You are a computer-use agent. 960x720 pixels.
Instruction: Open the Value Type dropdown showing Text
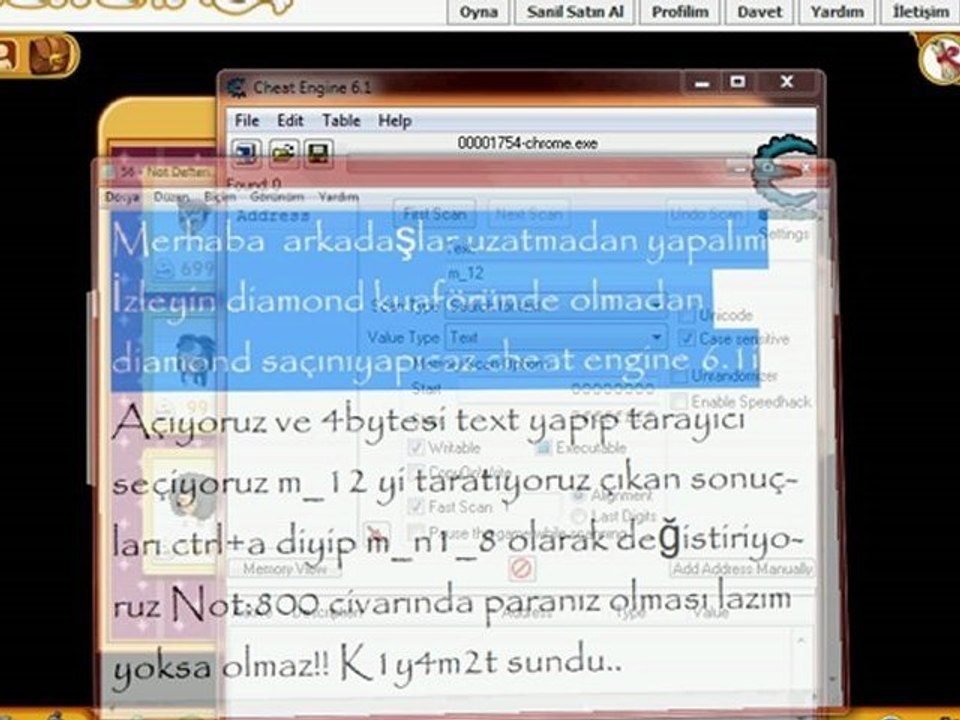(556, 337)
